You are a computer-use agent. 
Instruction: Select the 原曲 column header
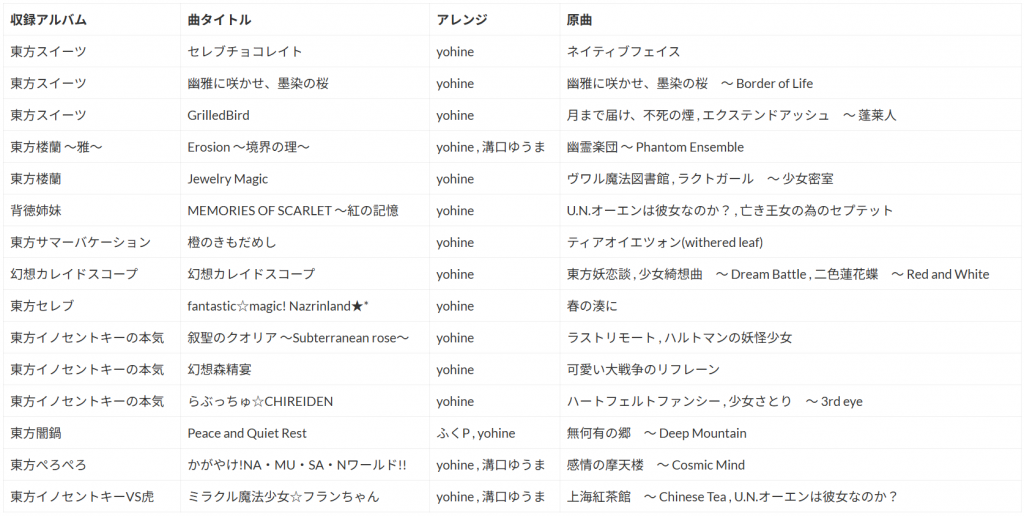[x=580, y=20]
